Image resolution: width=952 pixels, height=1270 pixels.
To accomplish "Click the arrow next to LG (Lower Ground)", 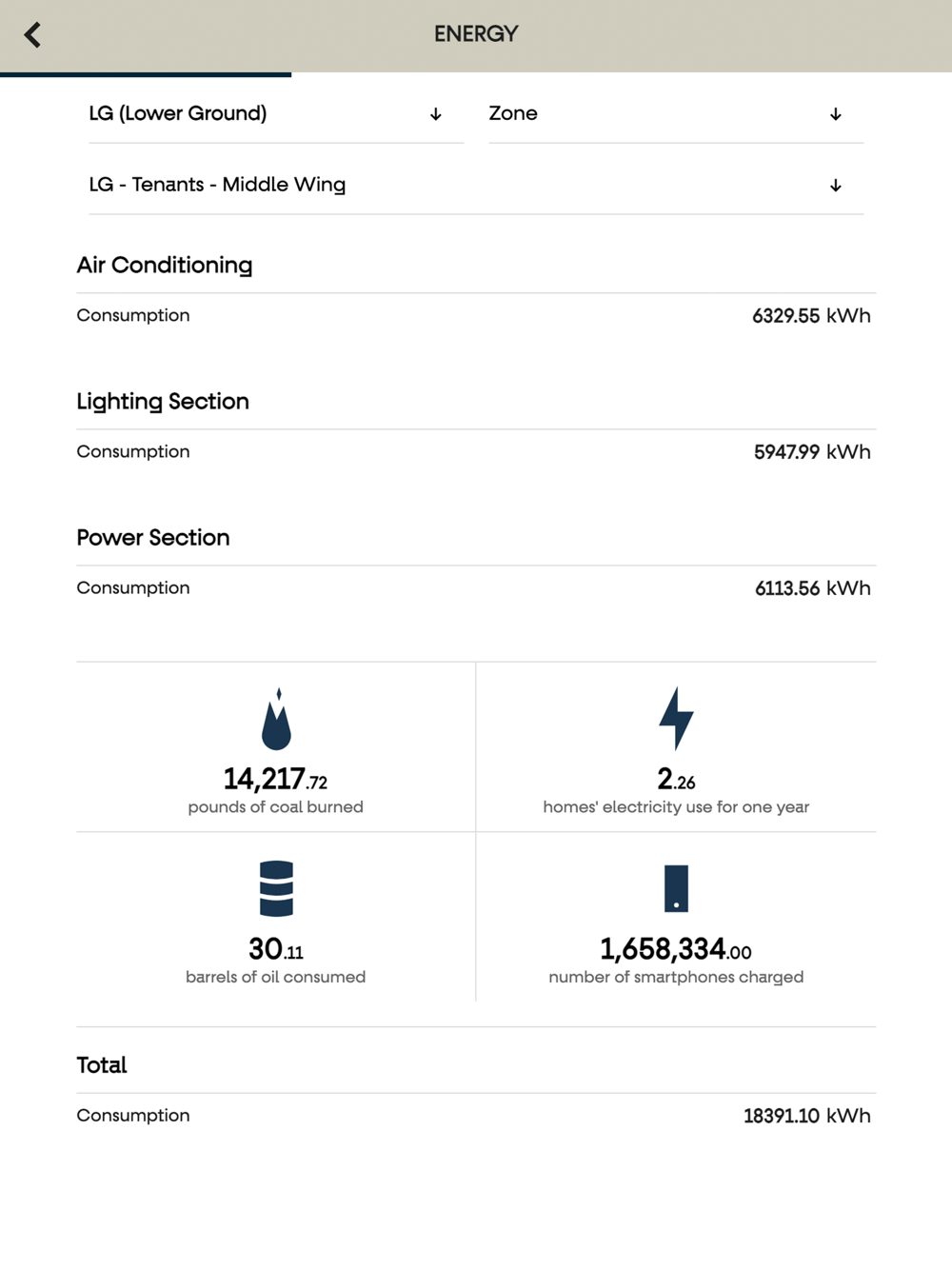I will (x=435, y=114).
